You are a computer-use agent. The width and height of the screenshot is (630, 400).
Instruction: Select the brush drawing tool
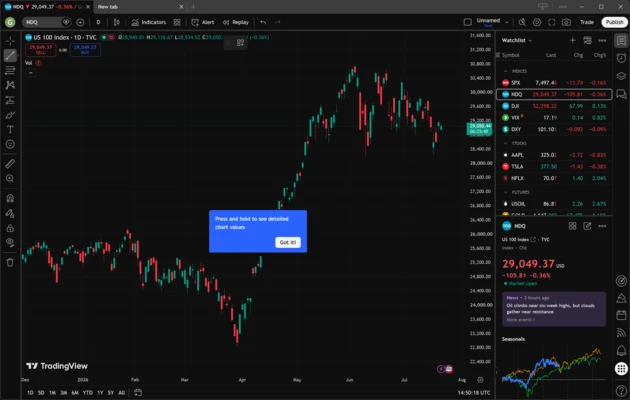pos(10,115)
